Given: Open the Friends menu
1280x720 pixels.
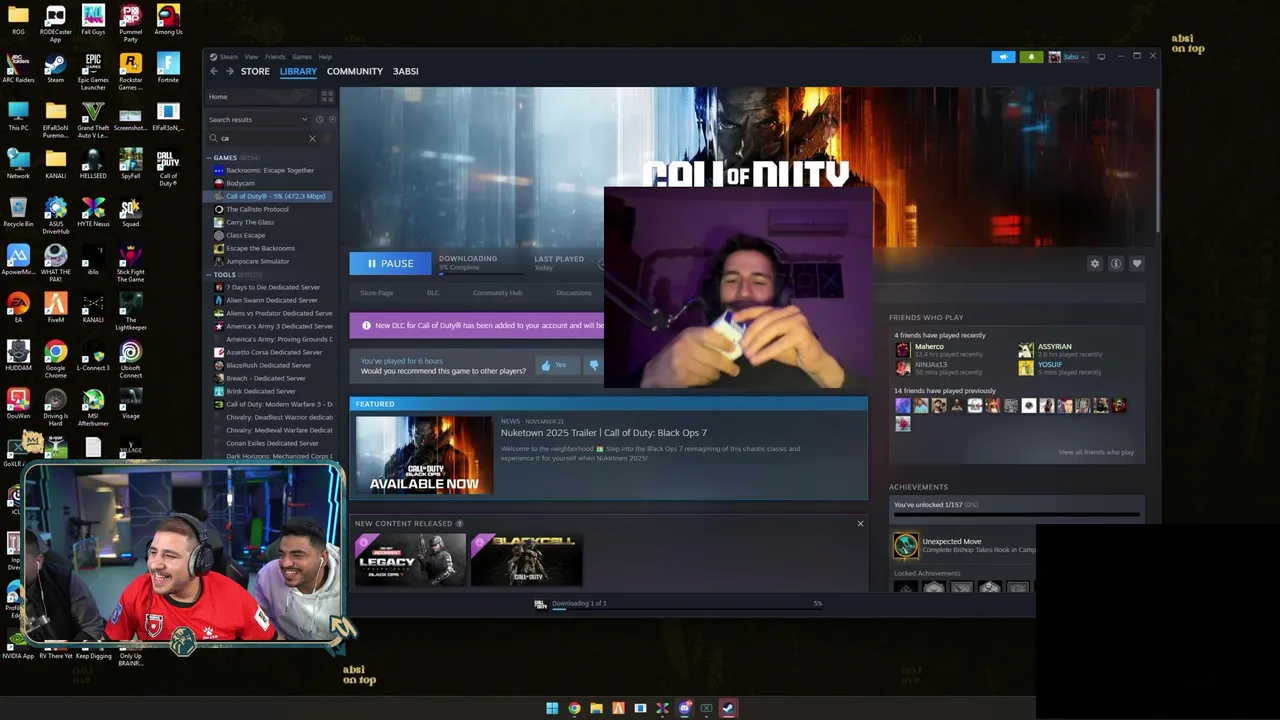Looking at the screenshot, I should click(275, 57).
